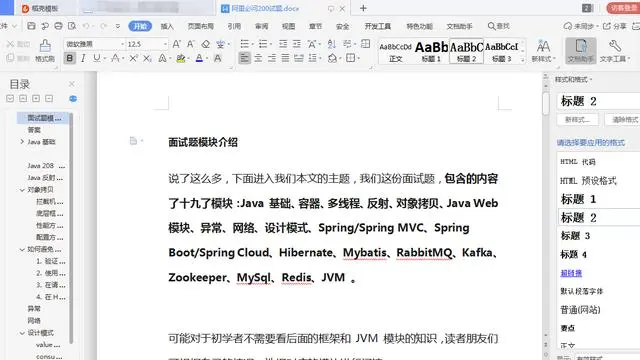Open the font size 12.5 dropdown
The image size is (640, 360).
pyautogui.click(x=165, y=44)
